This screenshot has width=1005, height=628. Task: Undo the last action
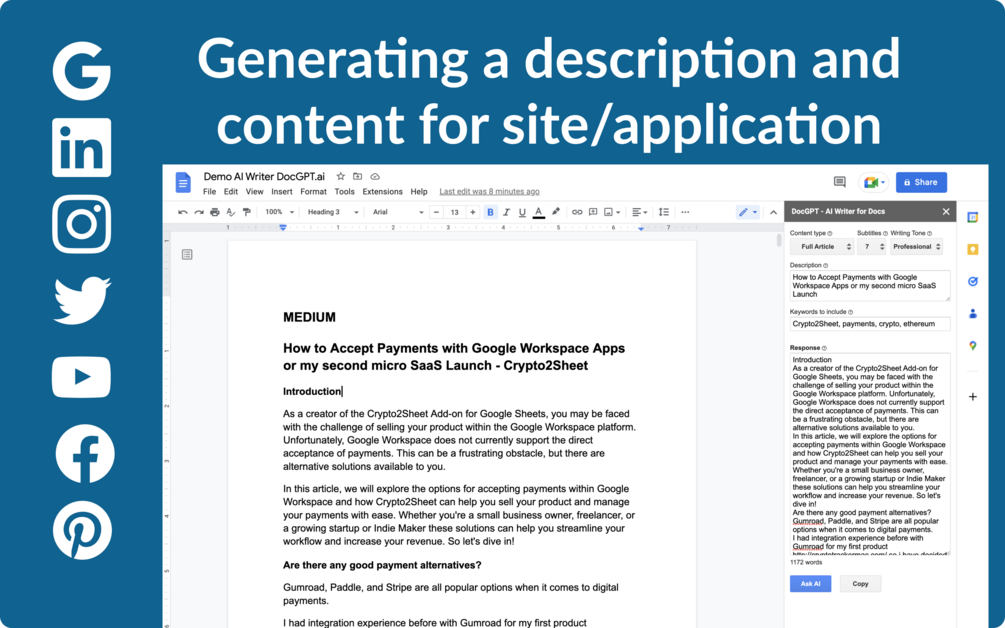183,212
